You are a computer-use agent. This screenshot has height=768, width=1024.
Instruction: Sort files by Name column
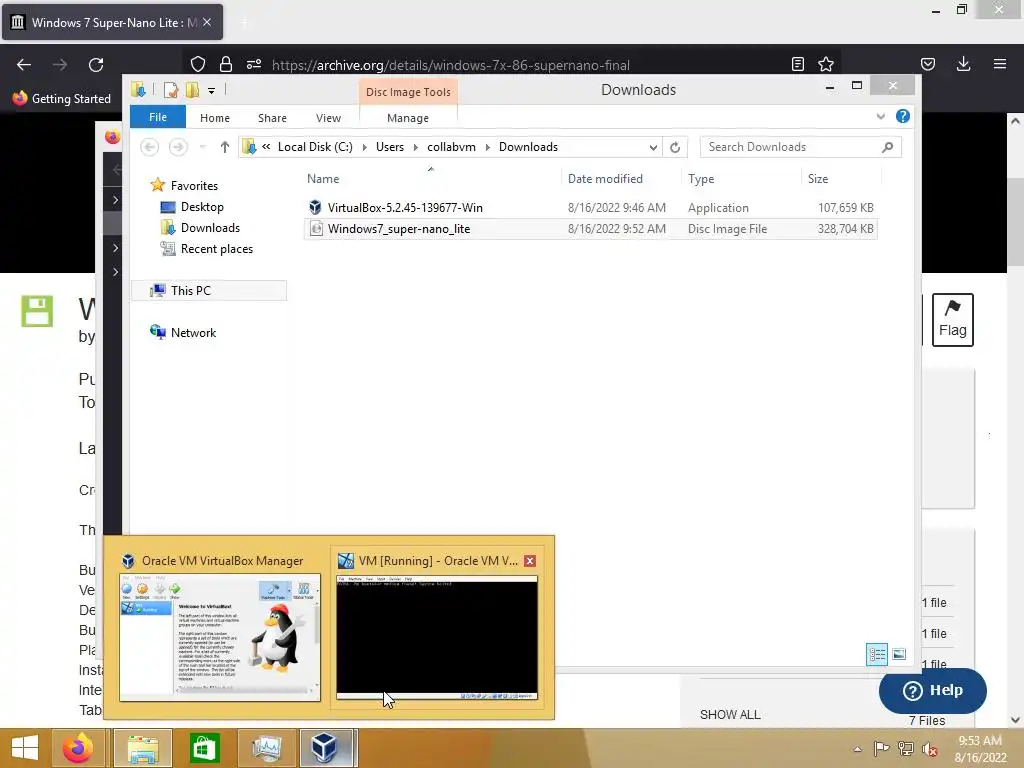[432, 179]
